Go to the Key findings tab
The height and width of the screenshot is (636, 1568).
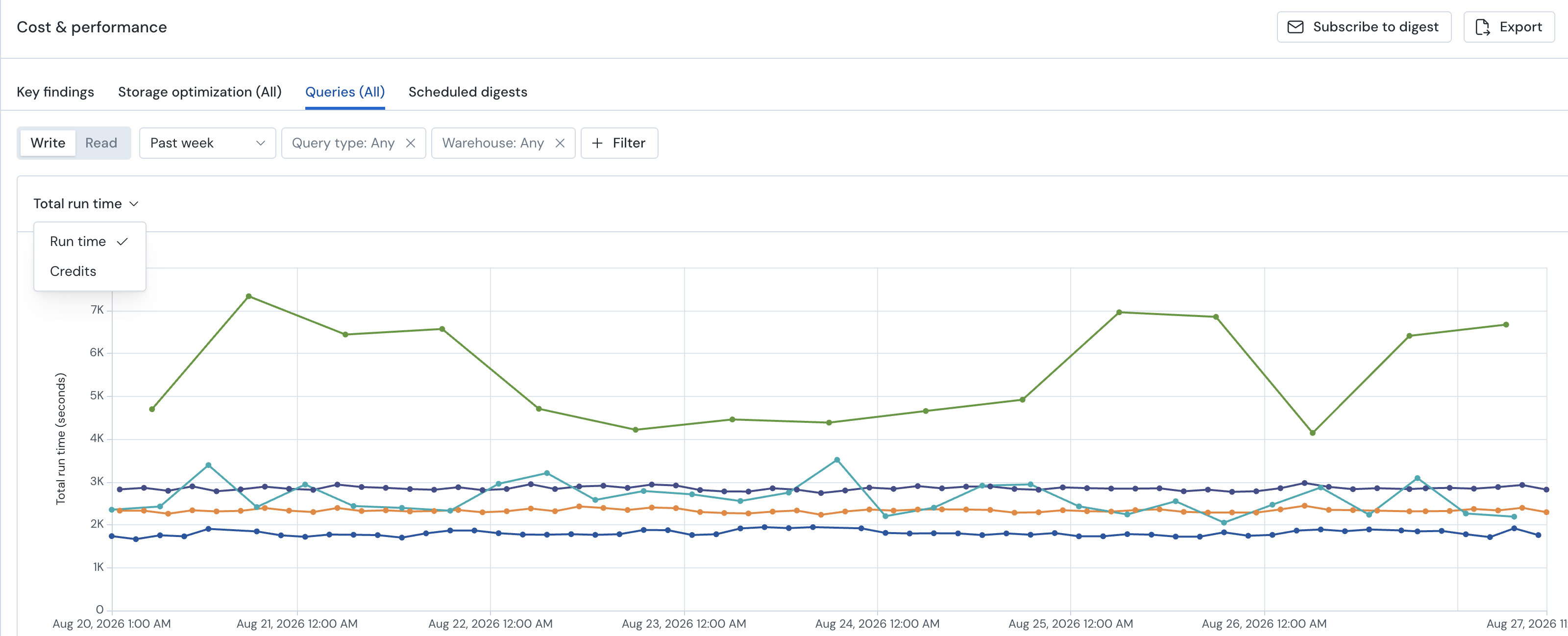tap(55, 92)
